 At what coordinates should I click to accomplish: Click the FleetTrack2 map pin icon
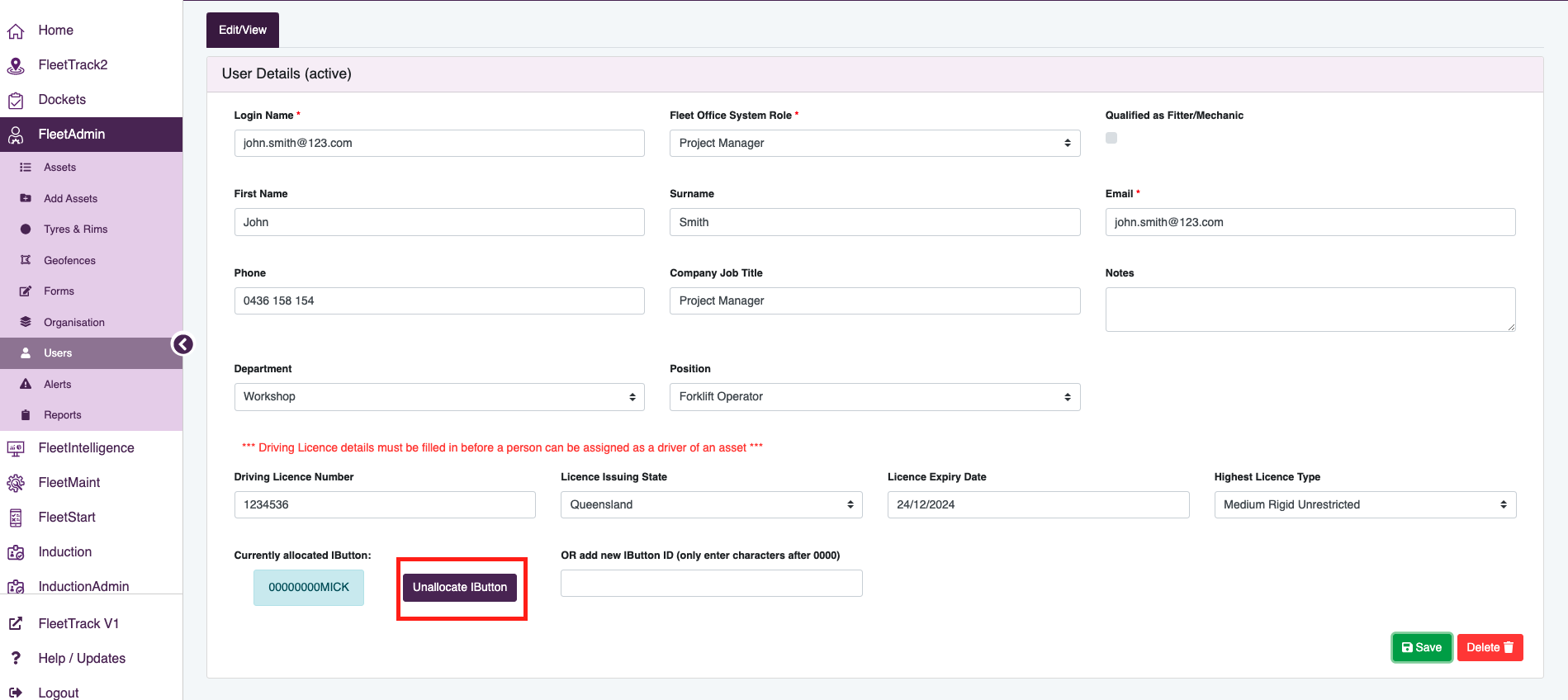pos(16,65)
